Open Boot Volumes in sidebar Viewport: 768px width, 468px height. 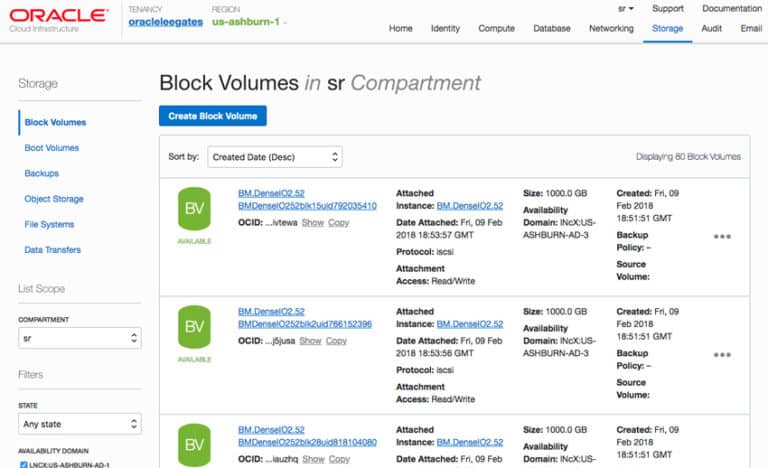pyautogui.click(x=51, y=148)
